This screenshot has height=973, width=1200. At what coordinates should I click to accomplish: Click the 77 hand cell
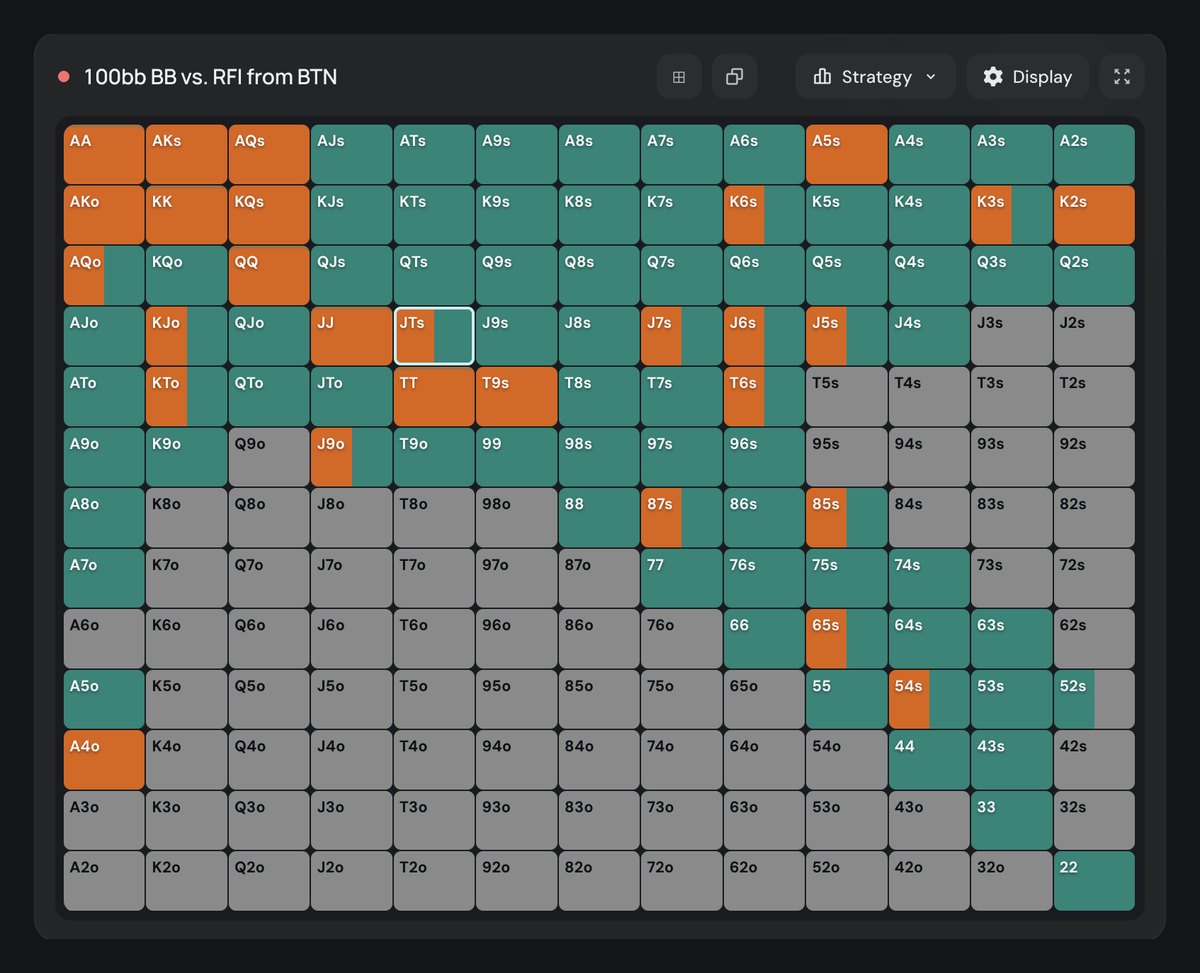click(682, 578)
